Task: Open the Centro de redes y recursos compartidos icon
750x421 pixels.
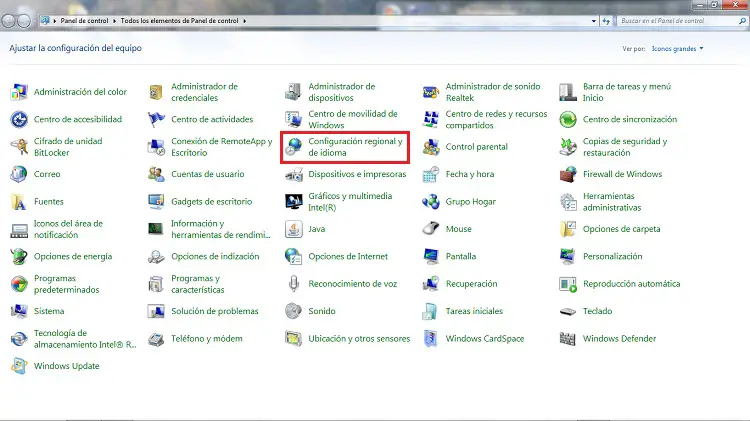Action: click(x=430, y=119)
